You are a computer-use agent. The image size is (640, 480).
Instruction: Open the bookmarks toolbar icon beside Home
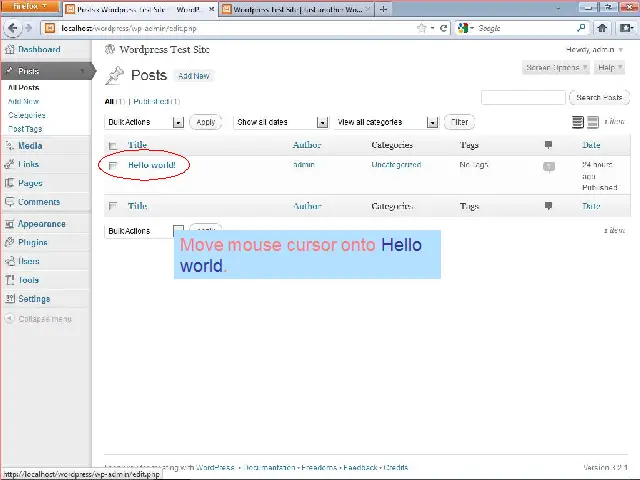click(626, 28)
